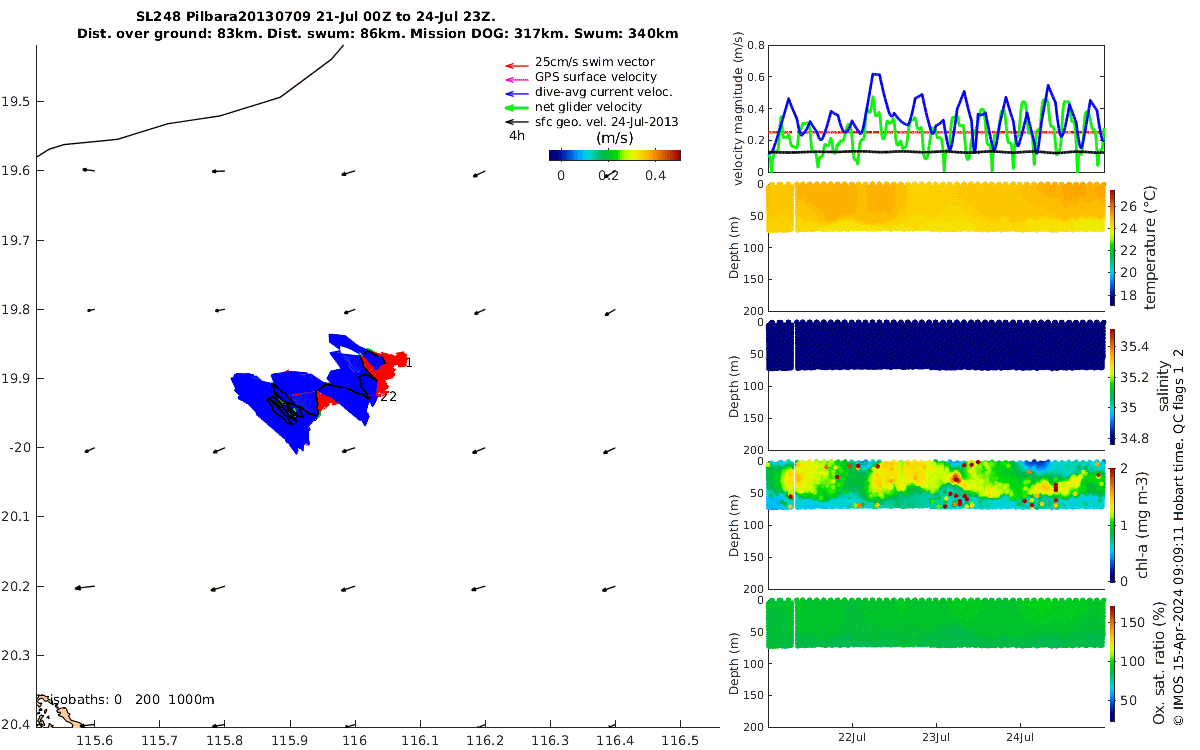Click the 26 tick on the temperature colorbar

(1129, 206)
